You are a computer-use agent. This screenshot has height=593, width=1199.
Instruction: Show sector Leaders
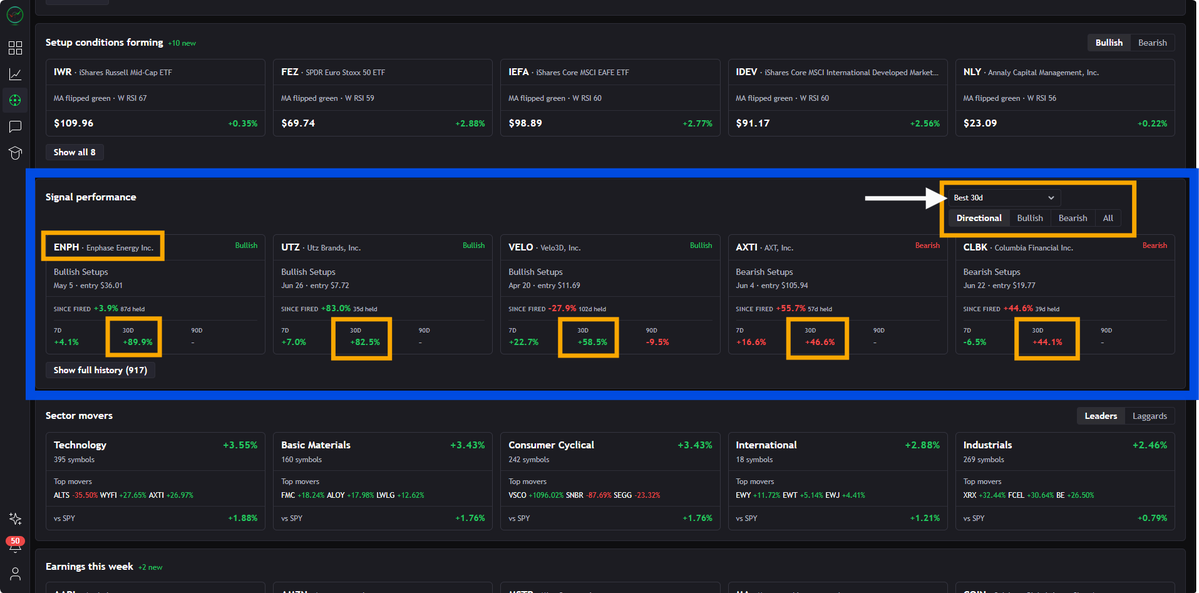(x=1100, y=415)
